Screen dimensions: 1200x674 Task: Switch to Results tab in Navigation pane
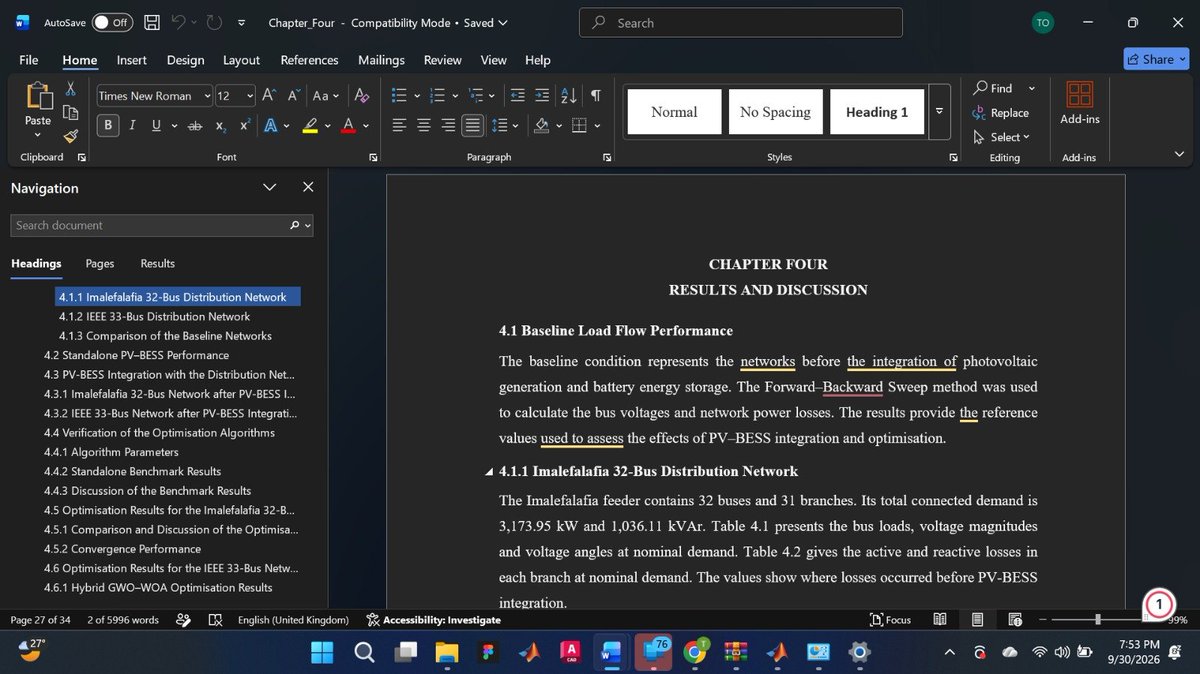point(157,263)
